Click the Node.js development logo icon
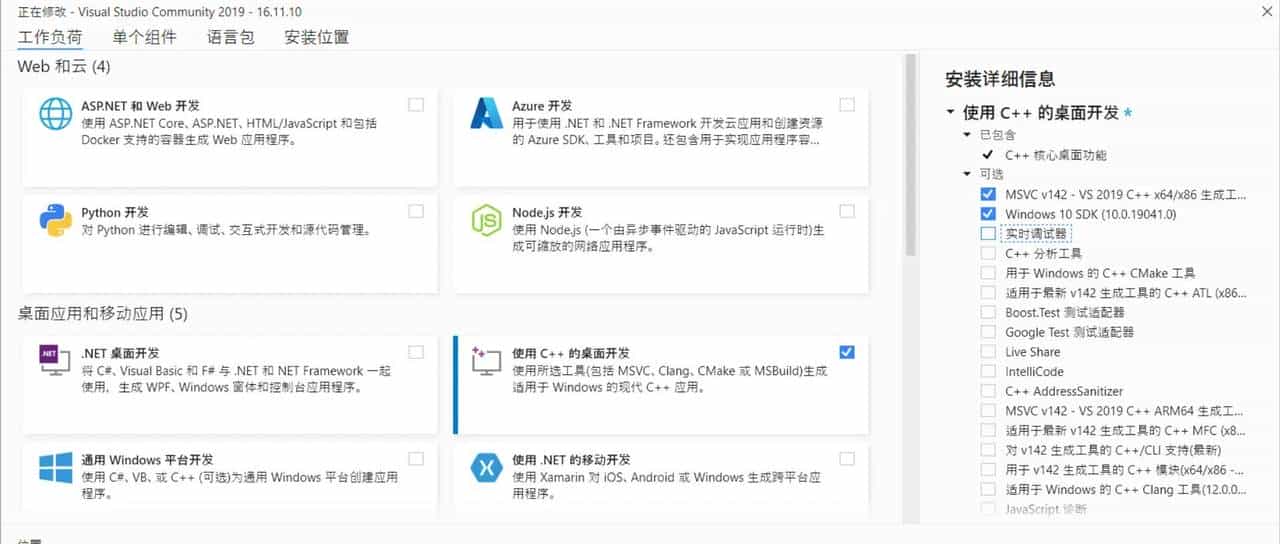1280x544 pixels. coord(487,218)
